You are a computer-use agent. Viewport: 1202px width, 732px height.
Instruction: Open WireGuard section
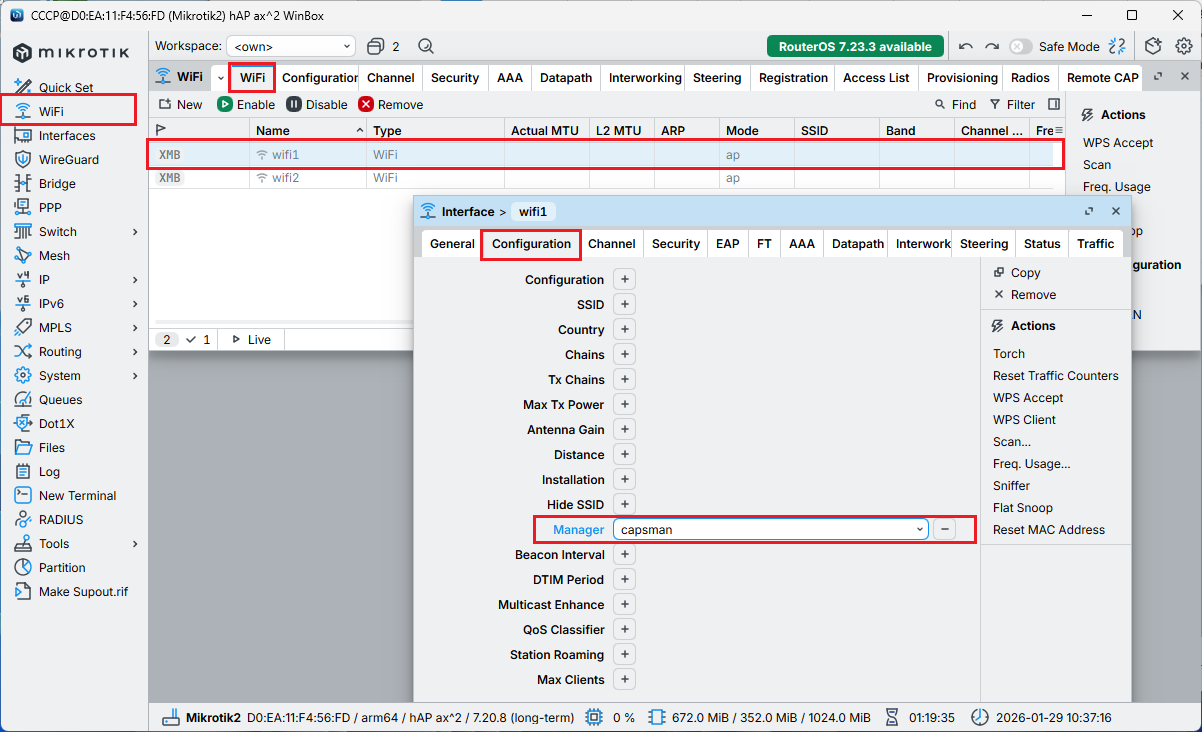[69, 159]
